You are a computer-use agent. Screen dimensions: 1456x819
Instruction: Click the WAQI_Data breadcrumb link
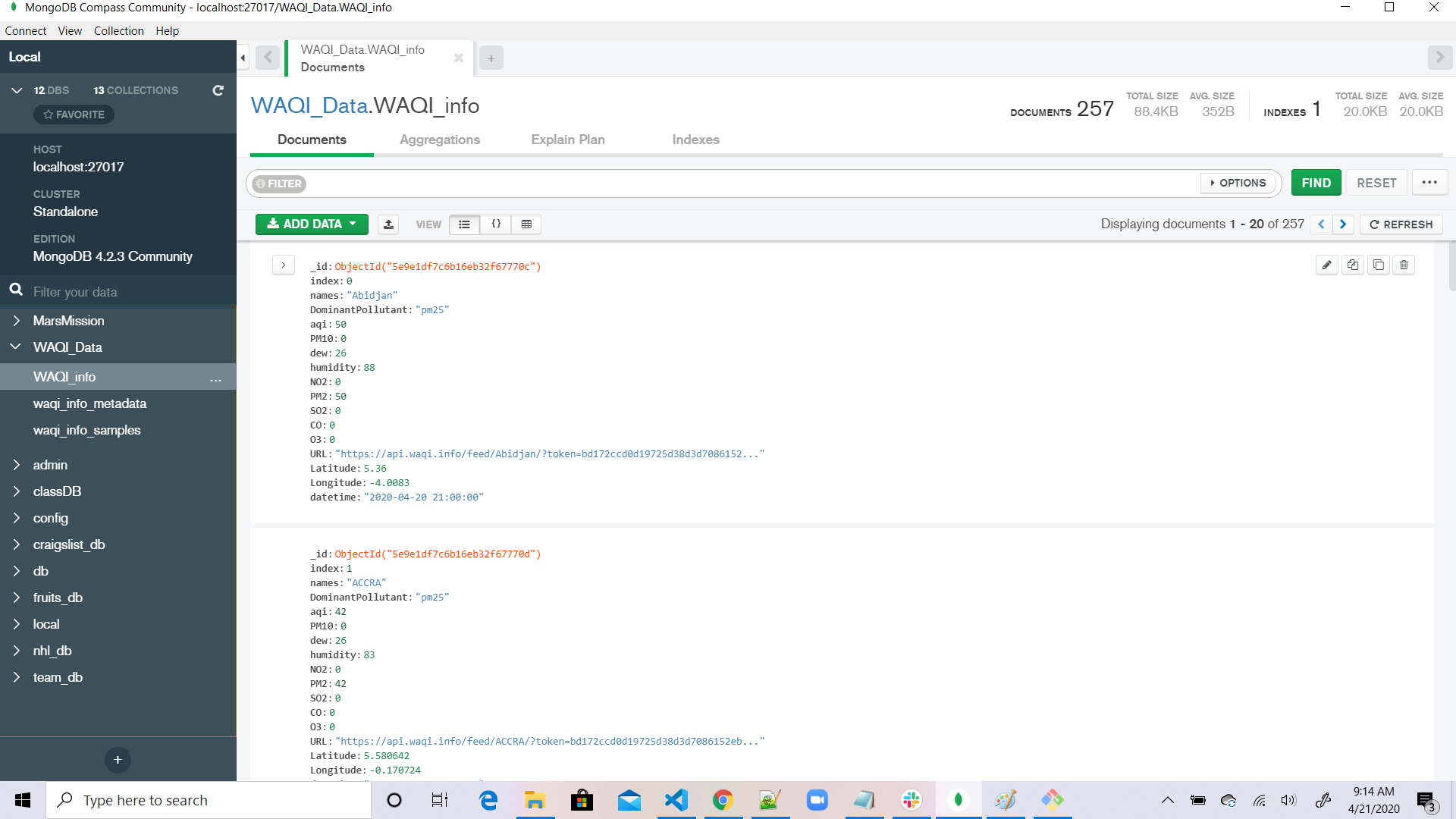(x=309, y=105)
